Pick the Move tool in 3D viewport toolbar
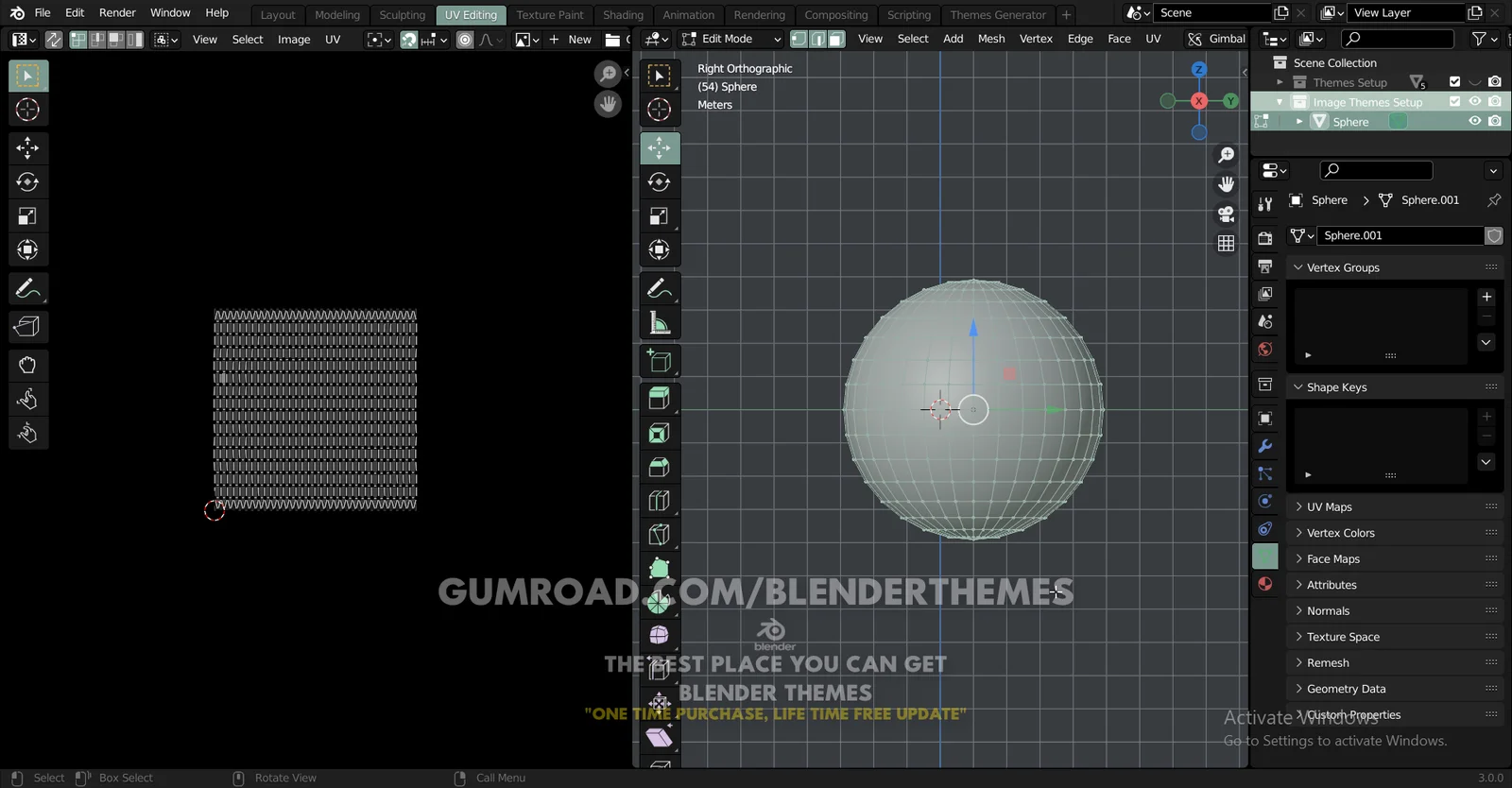Screen dimensions: 1512x788 click(660, 148)
